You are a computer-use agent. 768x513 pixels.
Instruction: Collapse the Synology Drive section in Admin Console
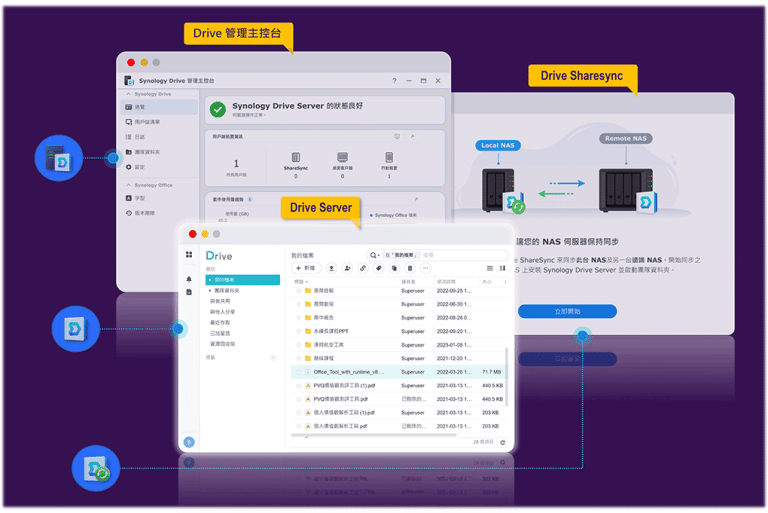(x=129, y=94)
